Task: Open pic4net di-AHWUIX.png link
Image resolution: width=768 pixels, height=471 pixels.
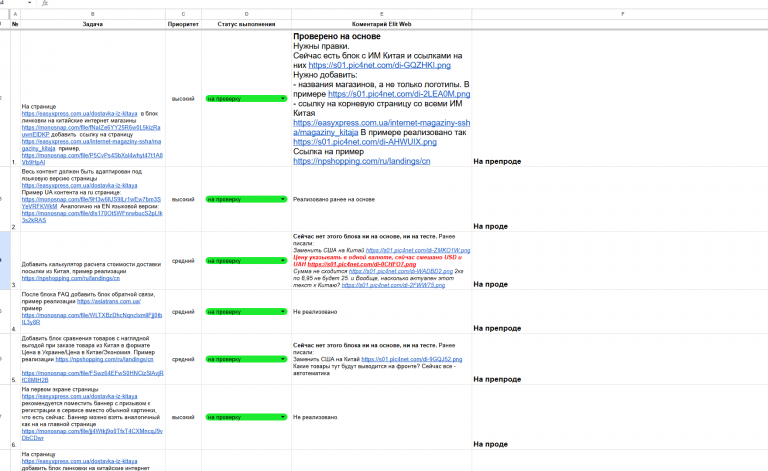Action: tap(365, 142)
